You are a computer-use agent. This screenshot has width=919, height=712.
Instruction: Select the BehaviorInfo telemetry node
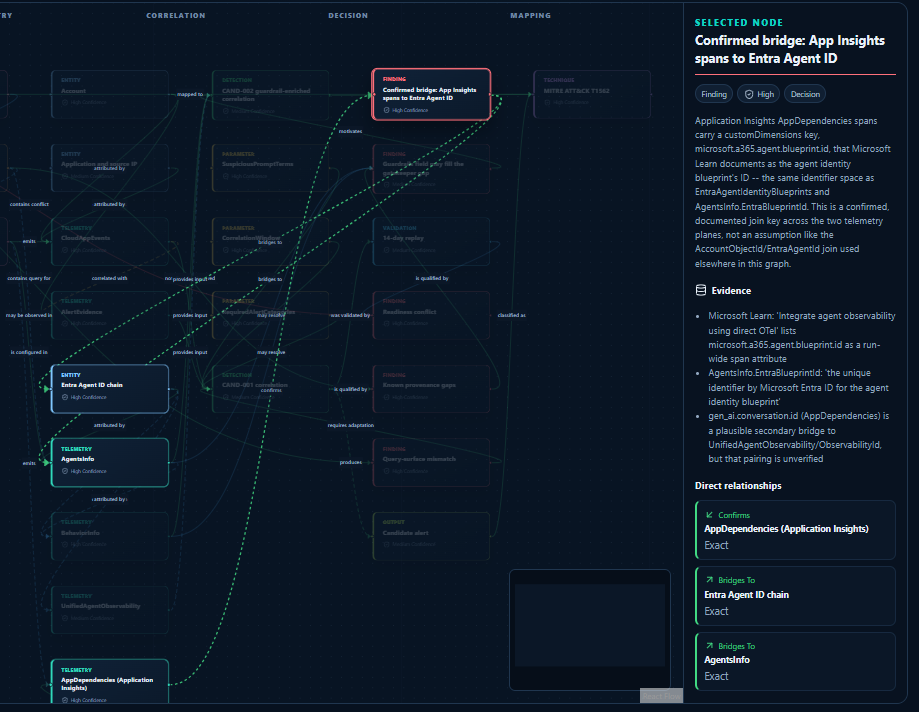point(110,536)
